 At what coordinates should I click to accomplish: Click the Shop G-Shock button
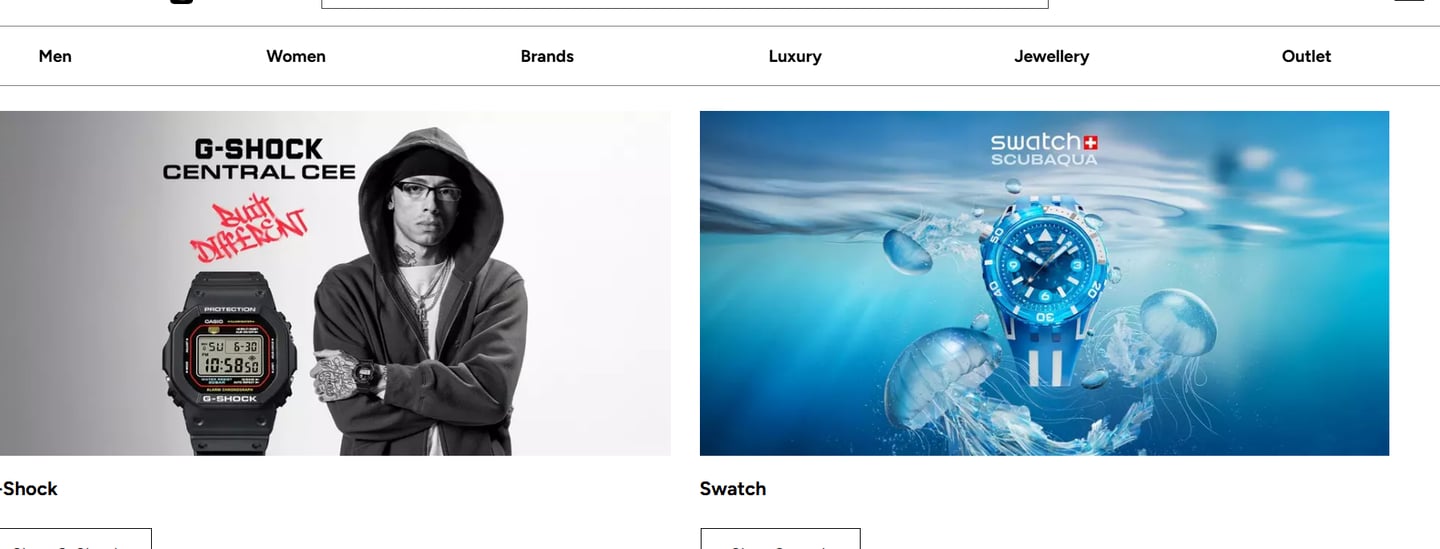76,539
